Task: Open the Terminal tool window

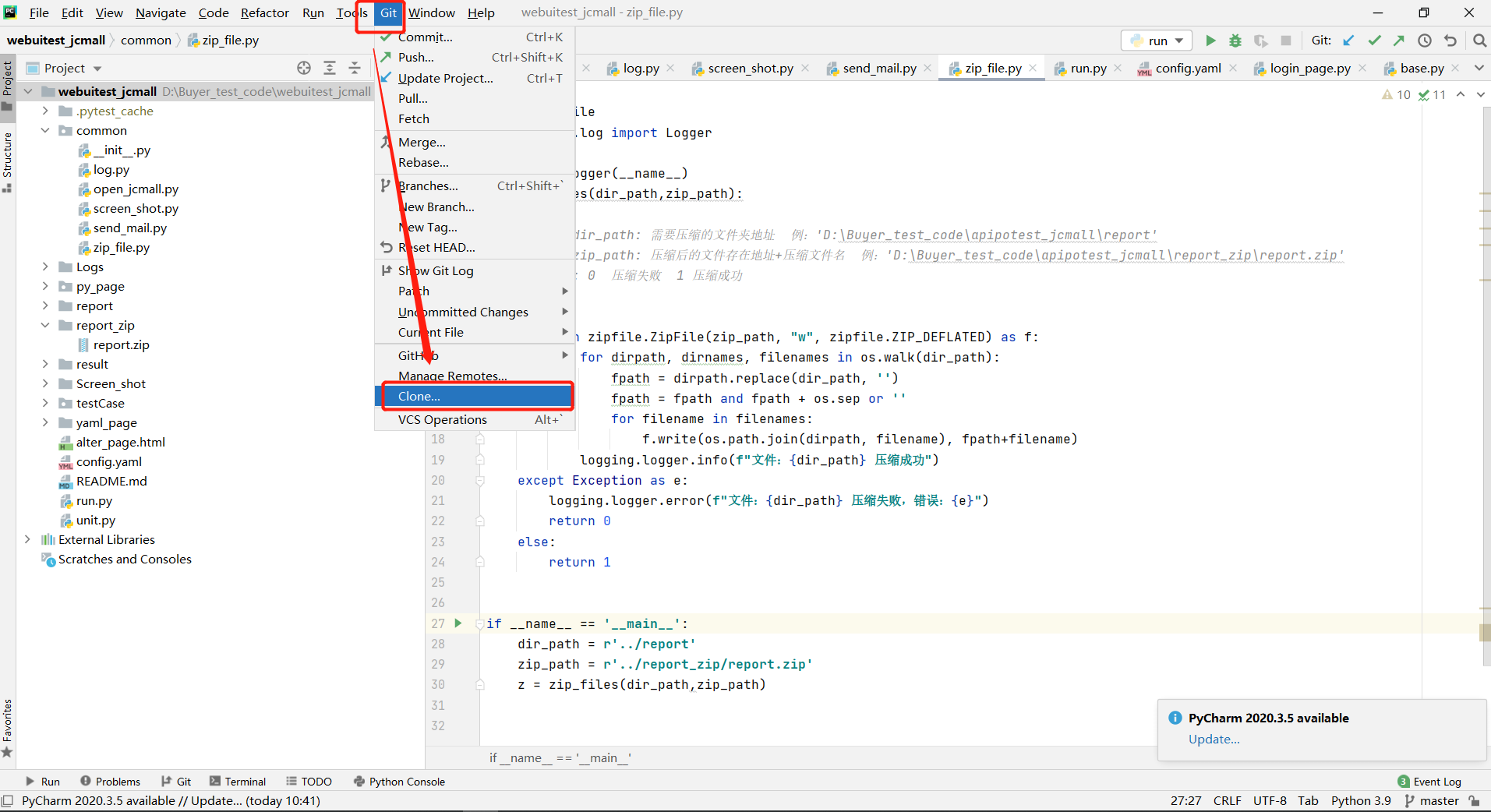Action: point(238,782)
